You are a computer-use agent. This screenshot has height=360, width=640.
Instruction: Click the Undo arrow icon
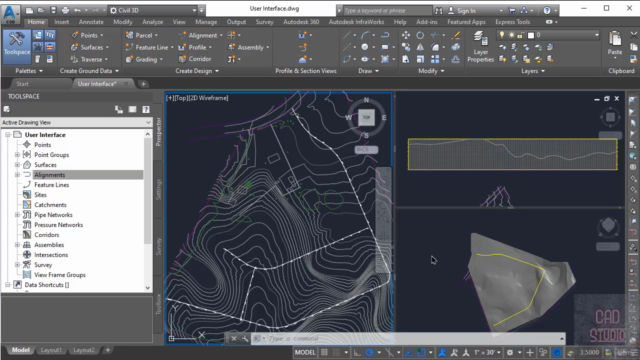coord(77,10)
